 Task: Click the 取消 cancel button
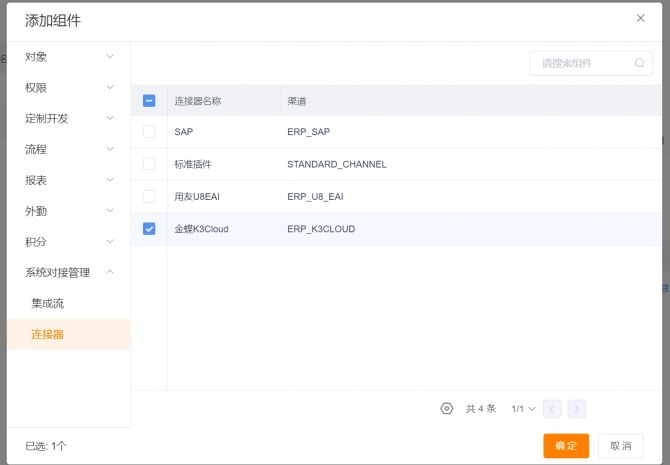pos(620,446)
